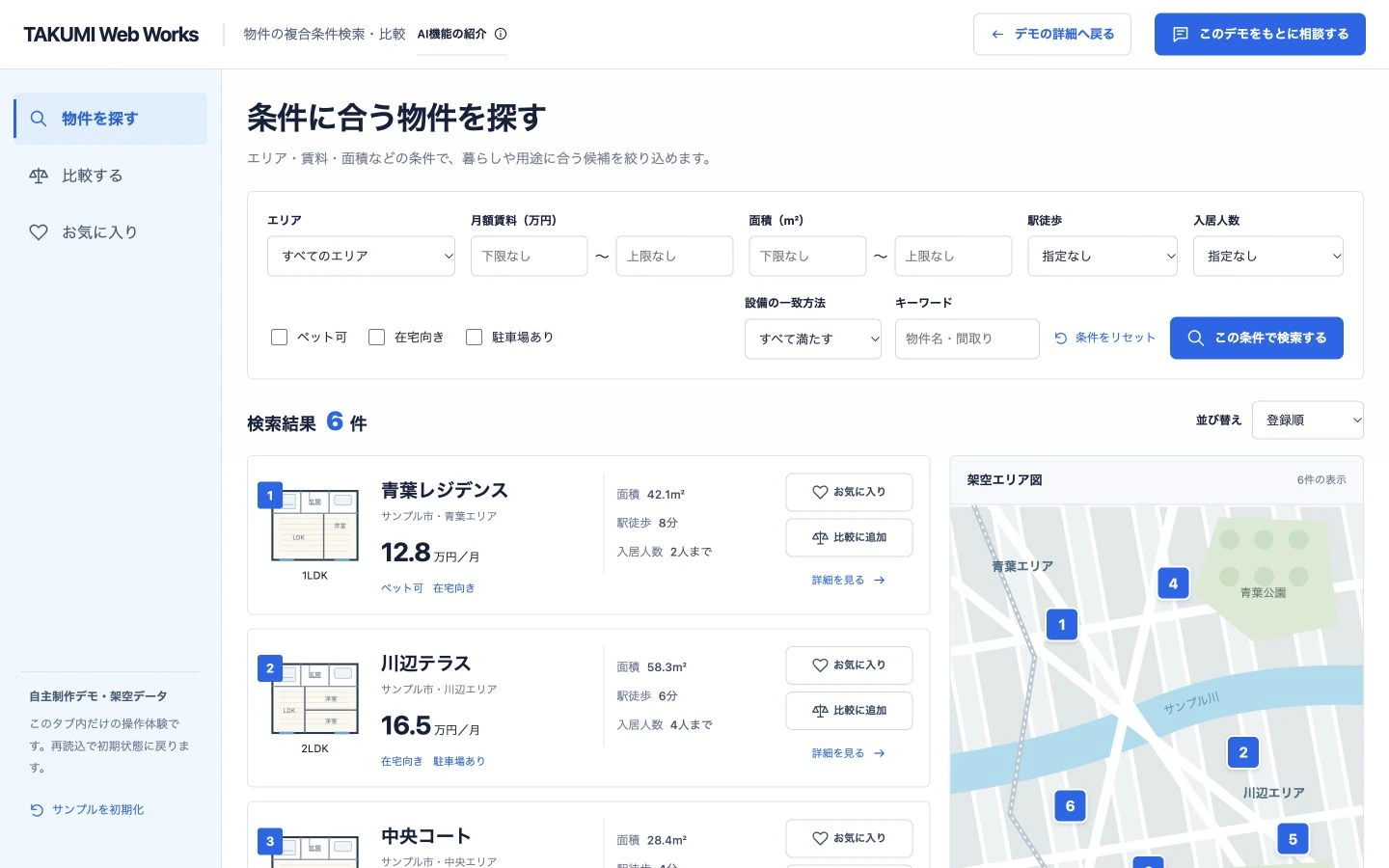The height and width of the screenshot is (868, 1389).
Task: Tick the 駐車場あり checkbox
Action: [x=475, y=338]
